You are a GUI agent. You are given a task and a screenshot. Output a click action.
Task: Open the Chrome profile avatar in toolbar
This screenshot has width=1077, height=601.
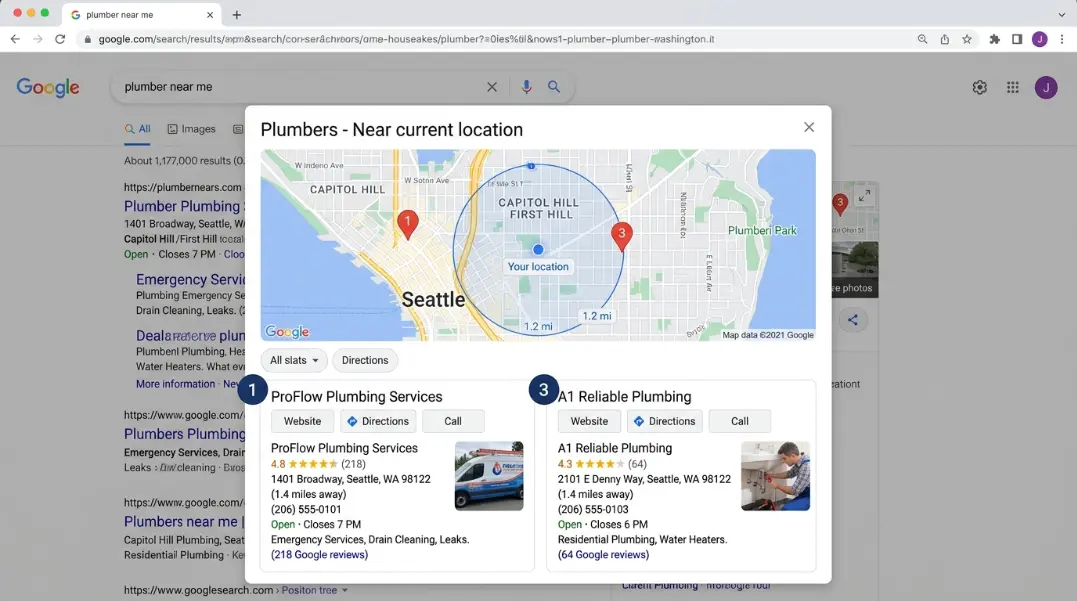(1040, 39)
